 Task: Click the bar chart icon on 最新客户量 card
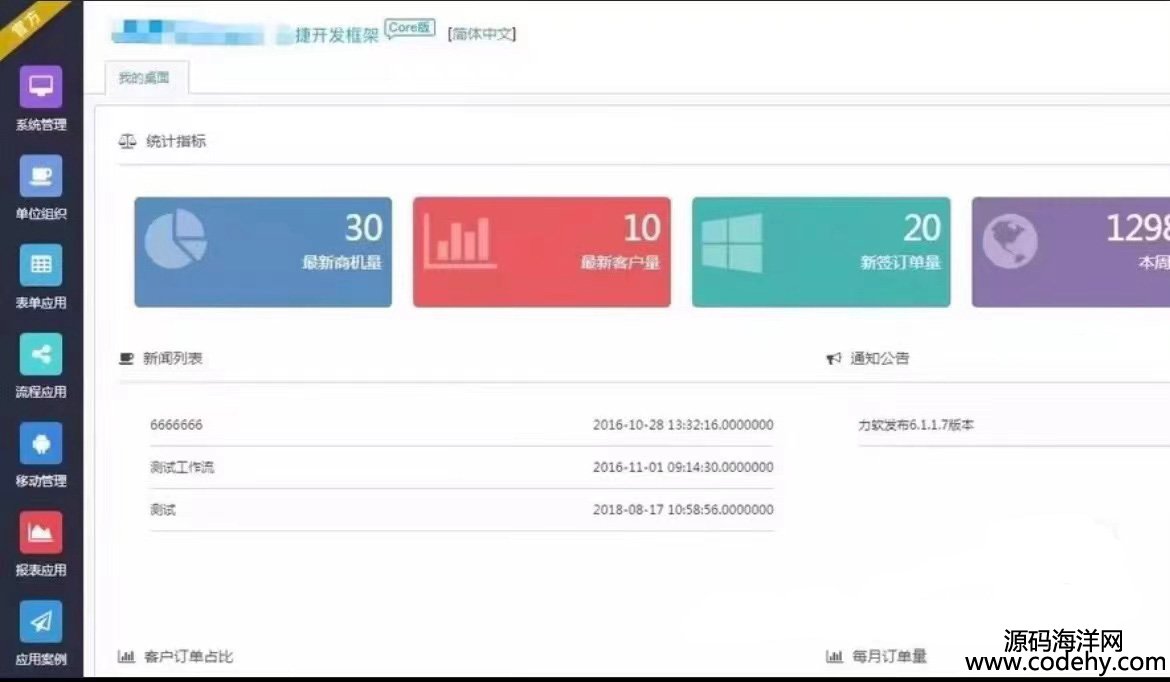[460, 241]
